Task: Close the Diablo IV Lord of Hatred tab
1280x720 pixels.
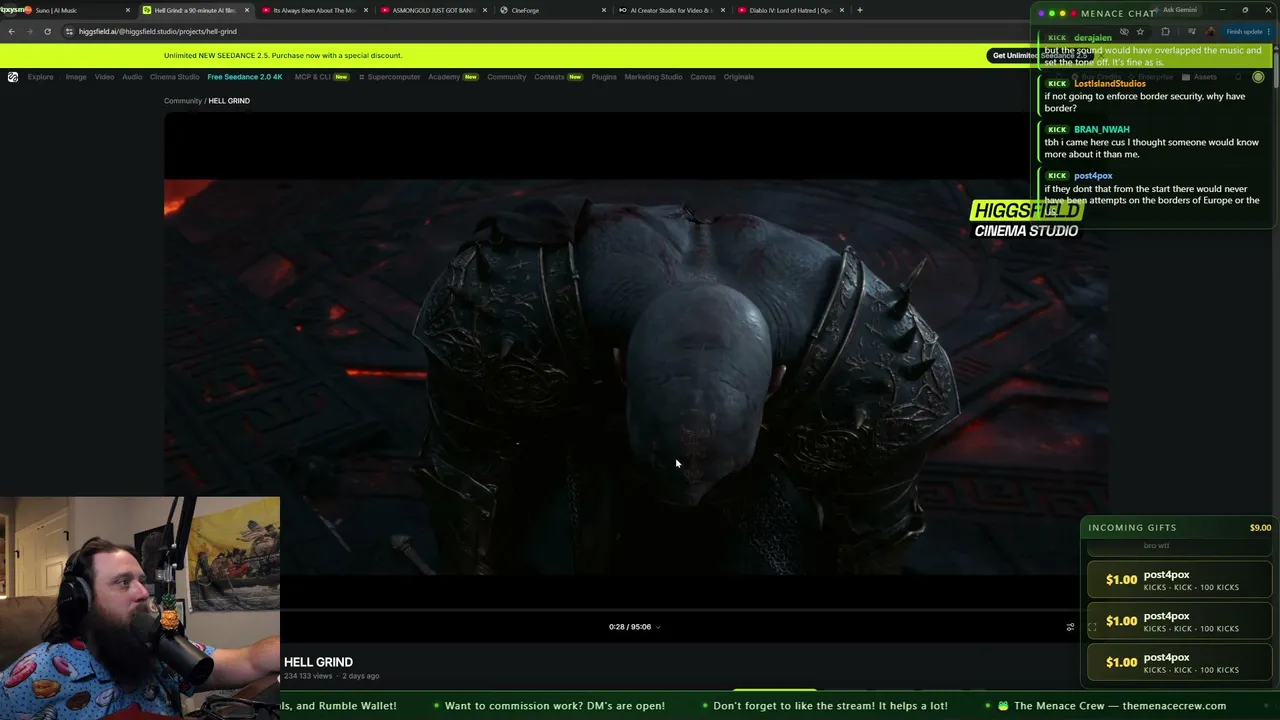Action: point(842,10)
